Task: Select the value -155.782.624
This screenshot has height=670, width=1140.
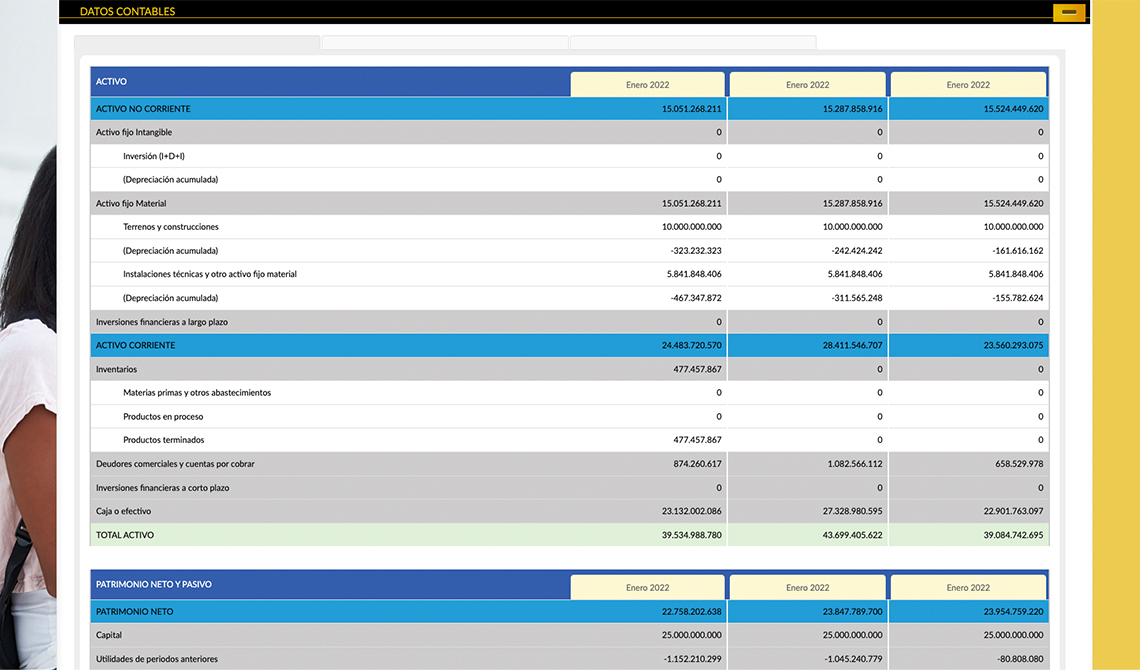Action: pos(1017,298)
